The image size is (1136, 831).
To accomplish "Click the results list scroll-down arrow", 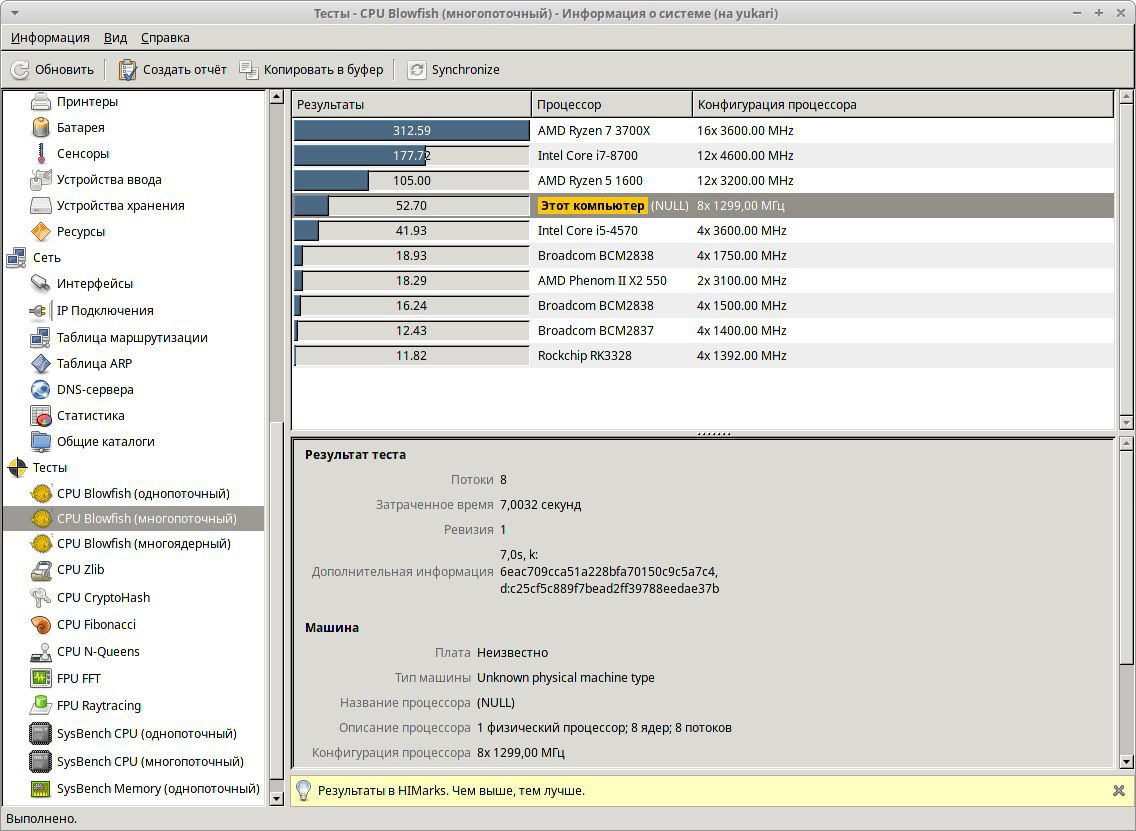I will click(1126, 422).
